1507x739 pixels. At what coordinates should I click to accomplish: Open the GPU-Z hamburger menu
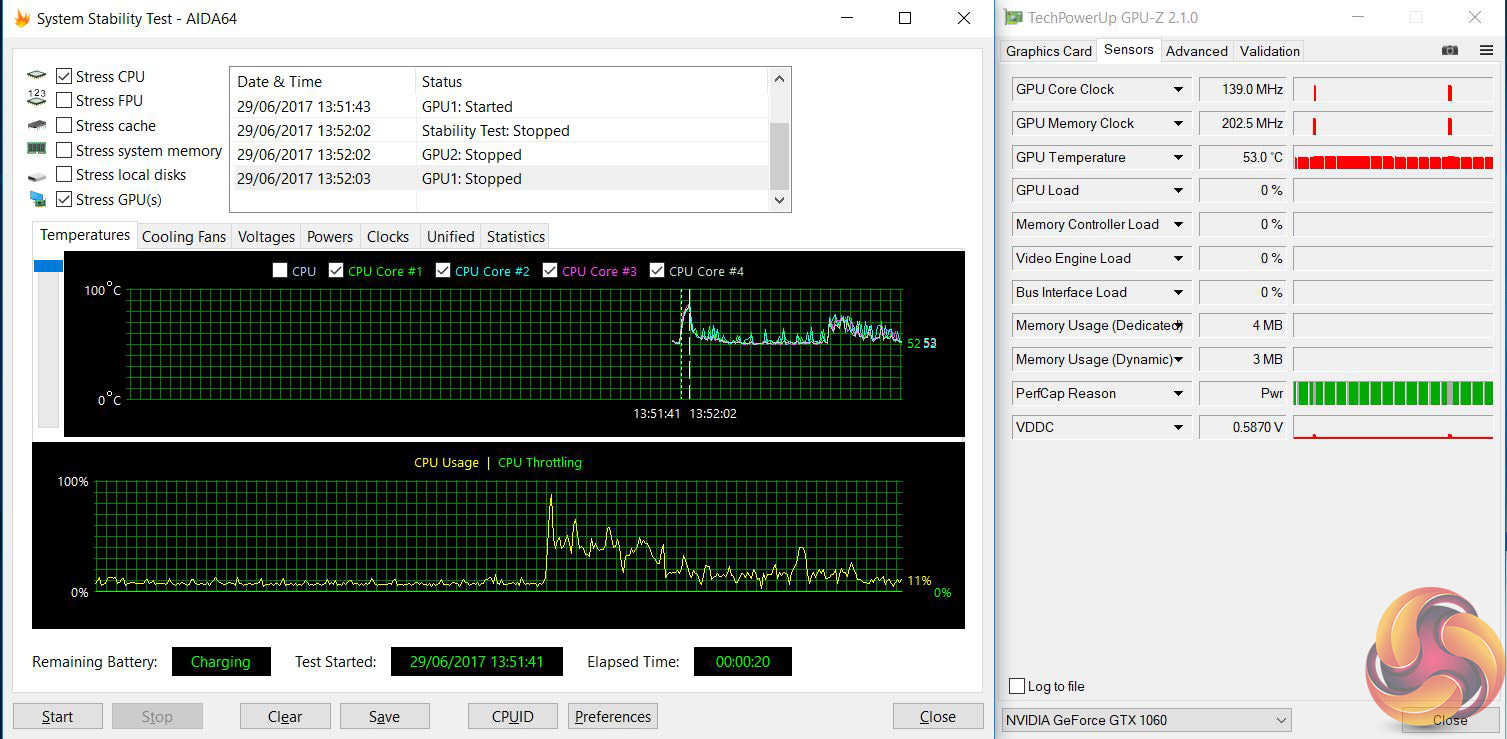[1486, 51]
